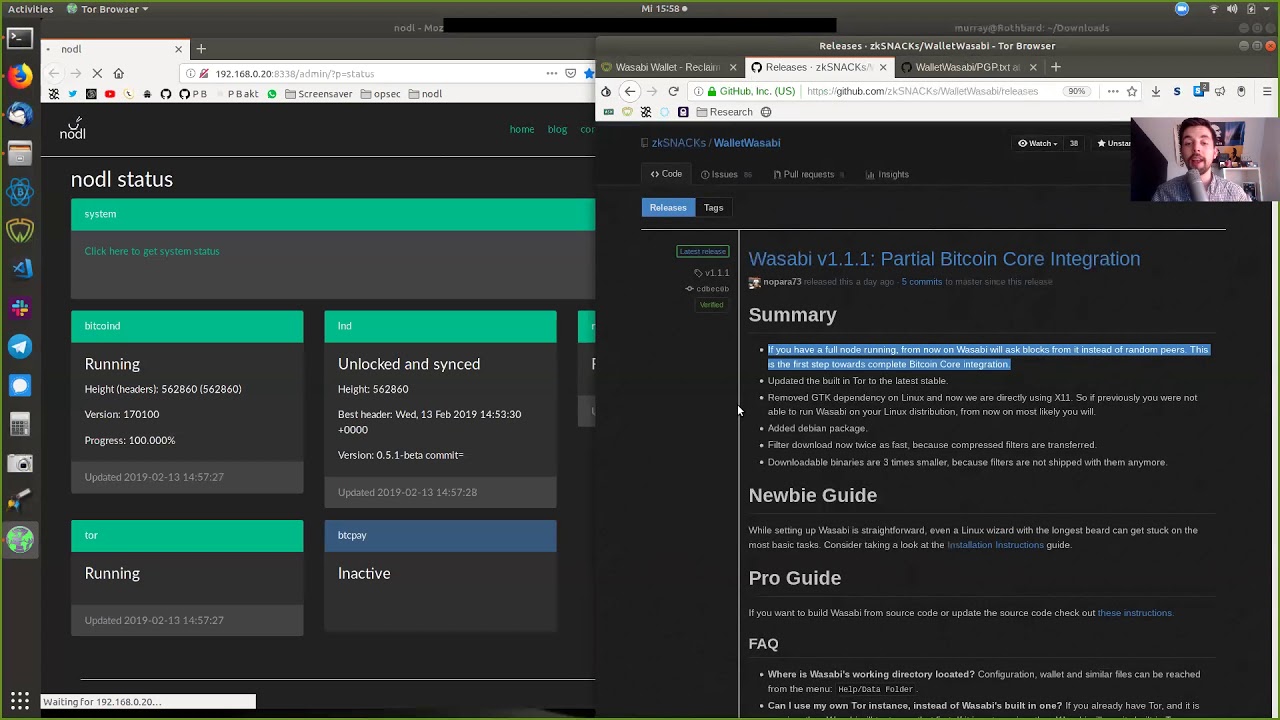Open Thunderbird mail in the dock

[19, 115]
